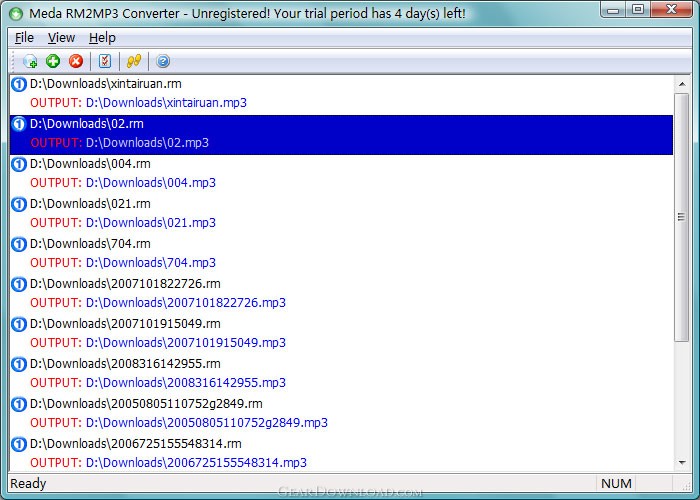Open options via the checklist icon
The image size is (700, 500).
point(105,61)
